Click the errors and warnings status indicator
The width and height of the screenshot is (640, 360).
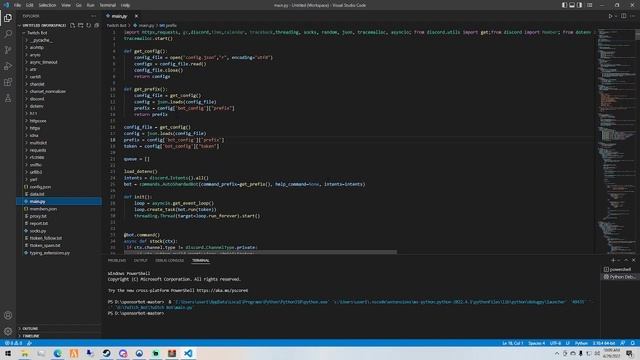[x=13, y=343]
